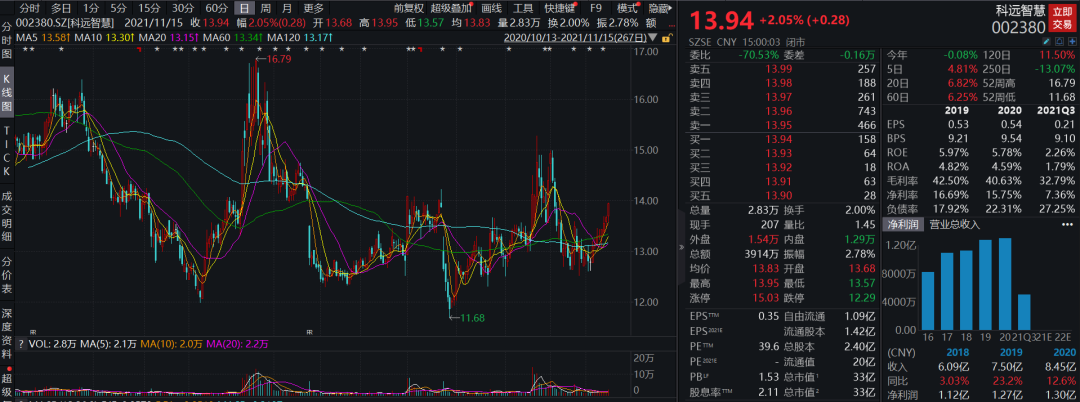
Task: Toggle the 超级叠加 overlay option
Action: point(450,8)
